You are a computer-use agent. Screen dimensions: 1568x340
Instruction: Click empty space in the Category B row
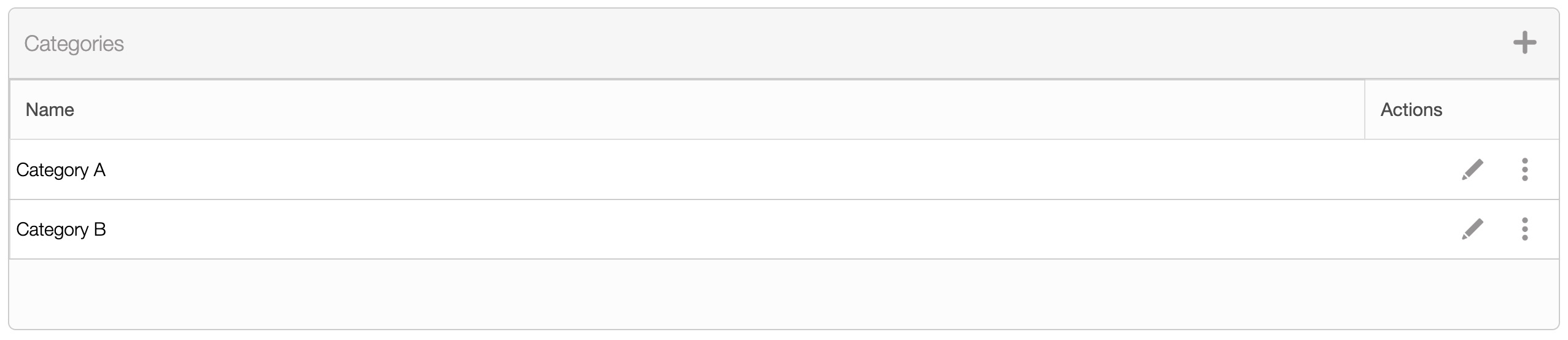pos(737,230)
